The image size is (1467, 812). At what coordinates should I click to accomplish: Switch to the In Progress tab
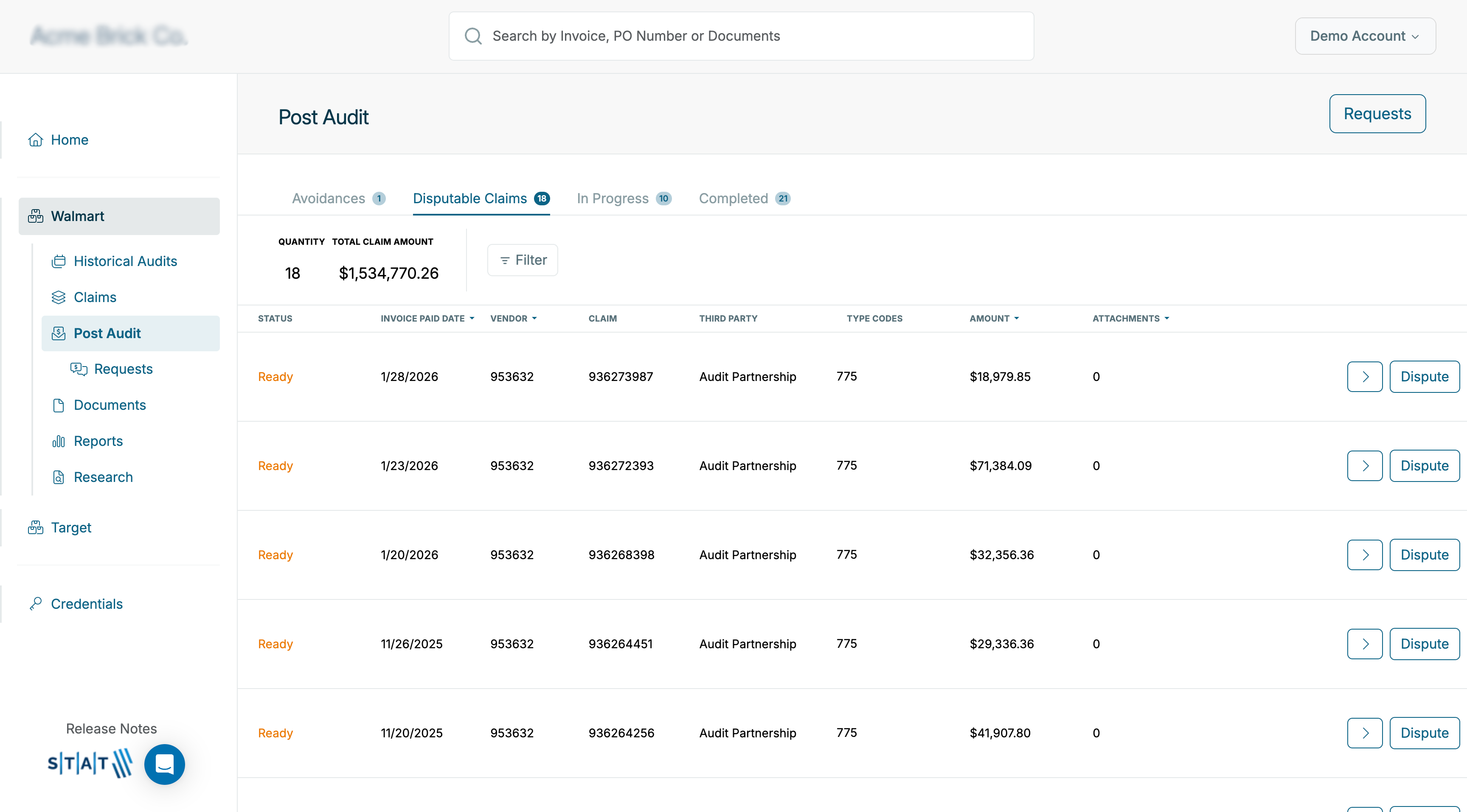613,198
